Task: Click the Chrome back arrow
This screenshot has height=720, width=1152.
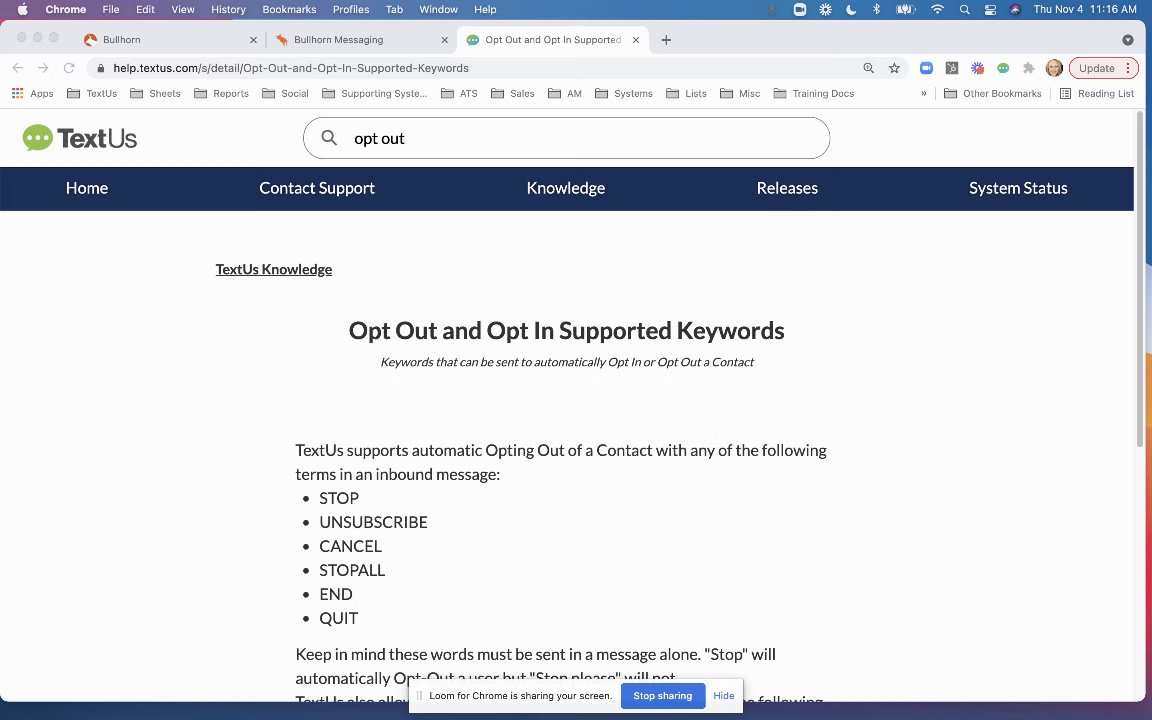Action: pyautogui.click(x=18, y=68)
